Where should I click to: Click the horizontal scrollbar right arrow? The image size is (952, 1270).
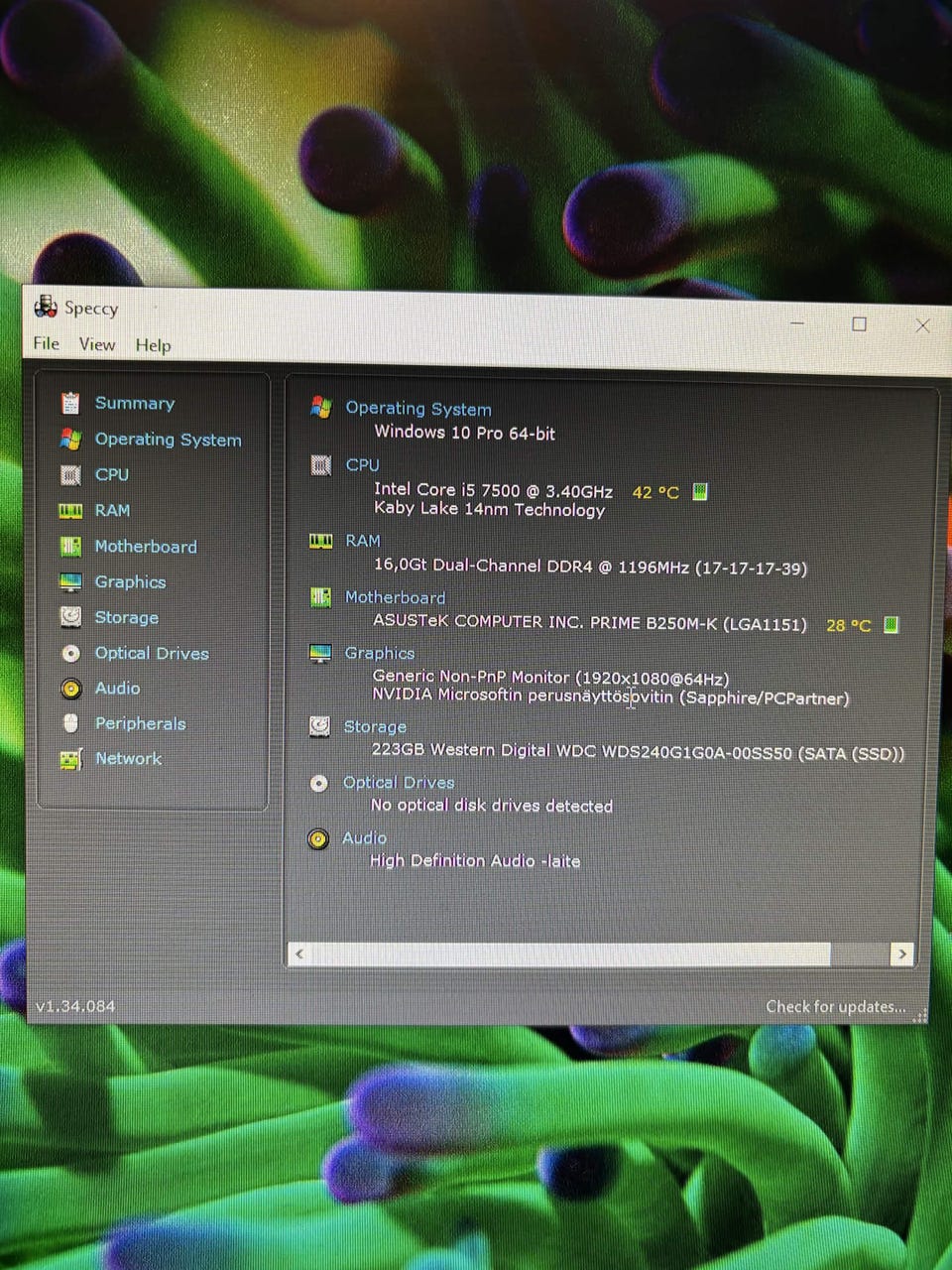[x=900, y=953]
